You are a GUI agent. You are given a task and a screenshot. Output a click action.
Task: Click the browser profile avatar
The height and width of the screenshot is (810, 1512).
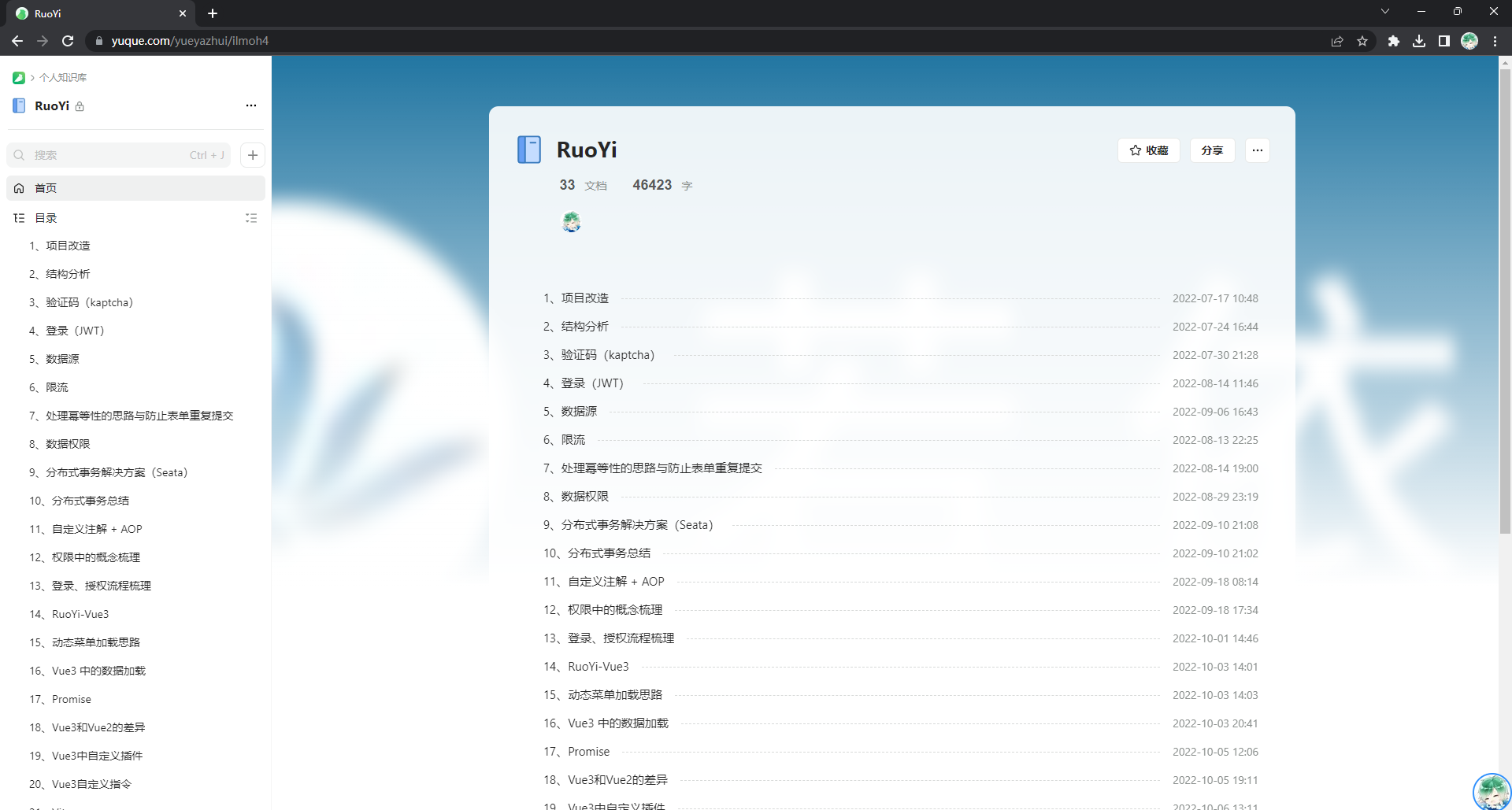[x=1469, y=41]
